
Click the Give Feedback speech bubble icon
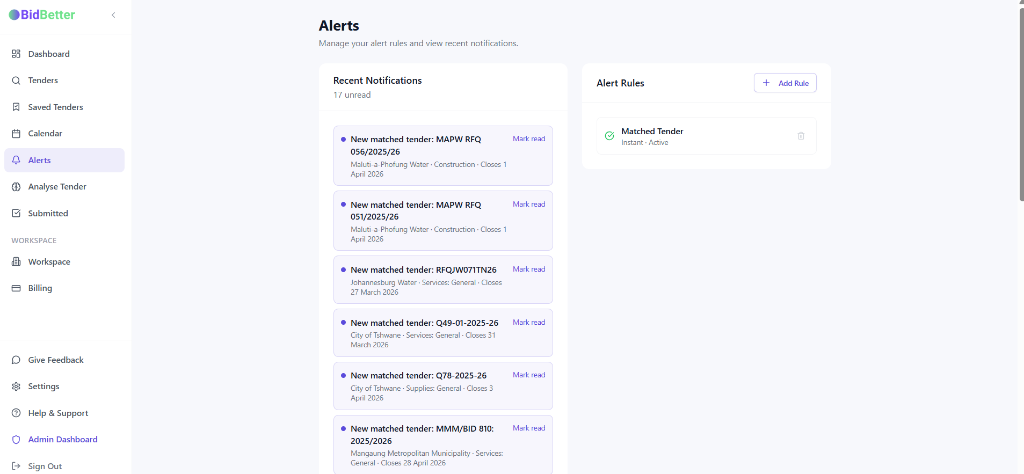point(16,360)
